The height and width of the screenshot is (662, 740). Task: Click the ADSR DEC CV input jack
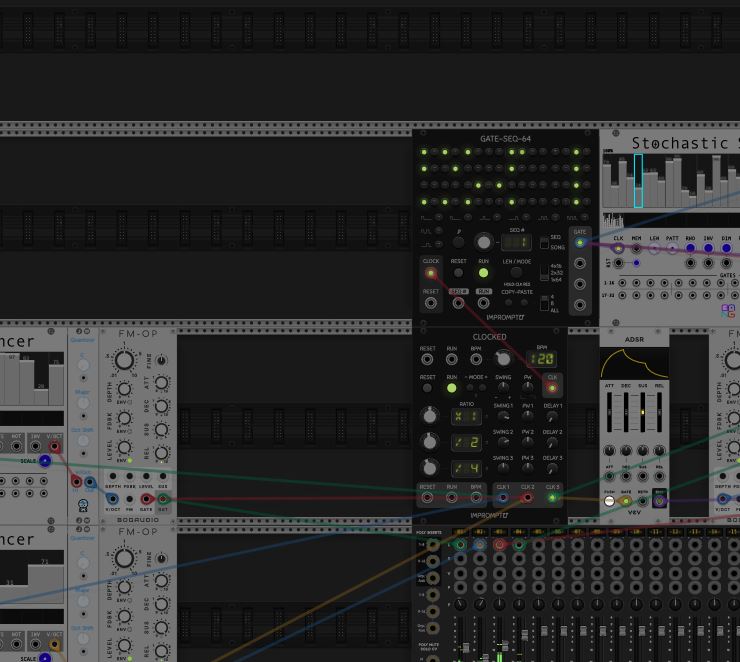626,476
